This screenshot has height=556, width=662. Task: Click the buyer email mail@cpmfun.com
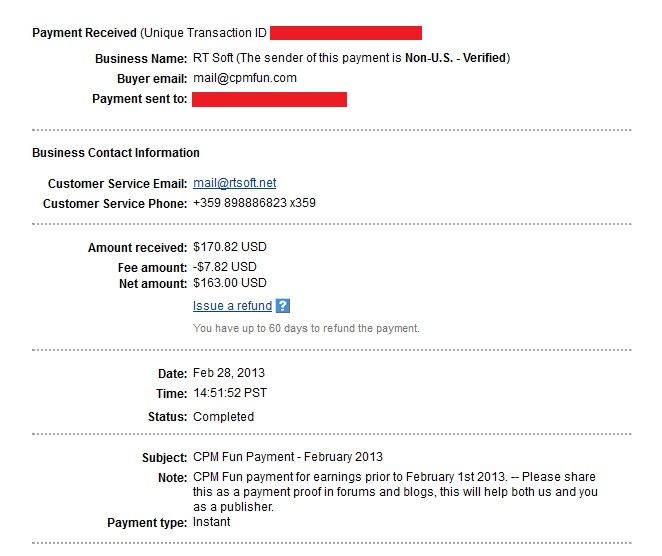pos(245,78)
